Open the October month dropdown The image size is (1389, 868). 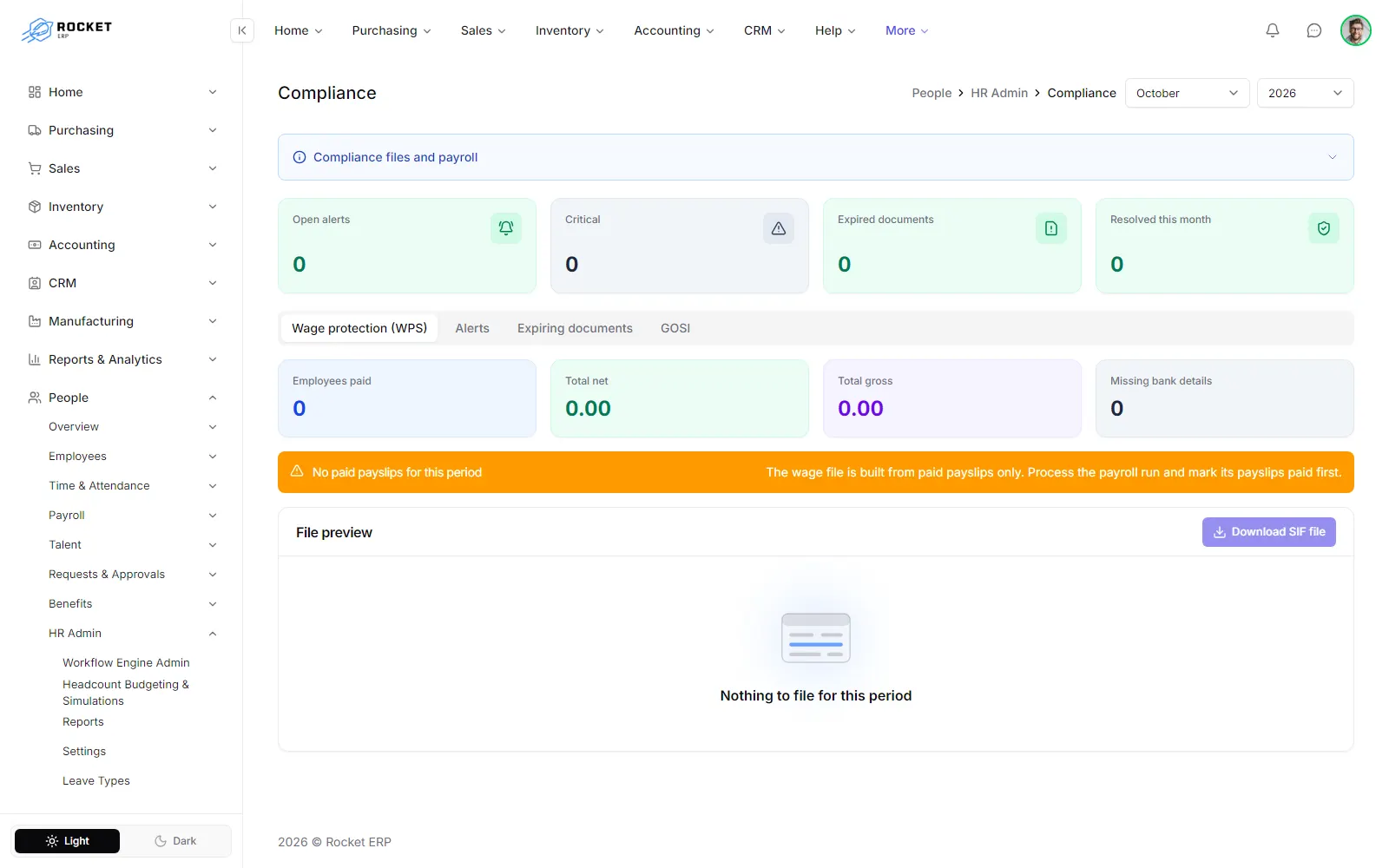[1187, 93]
